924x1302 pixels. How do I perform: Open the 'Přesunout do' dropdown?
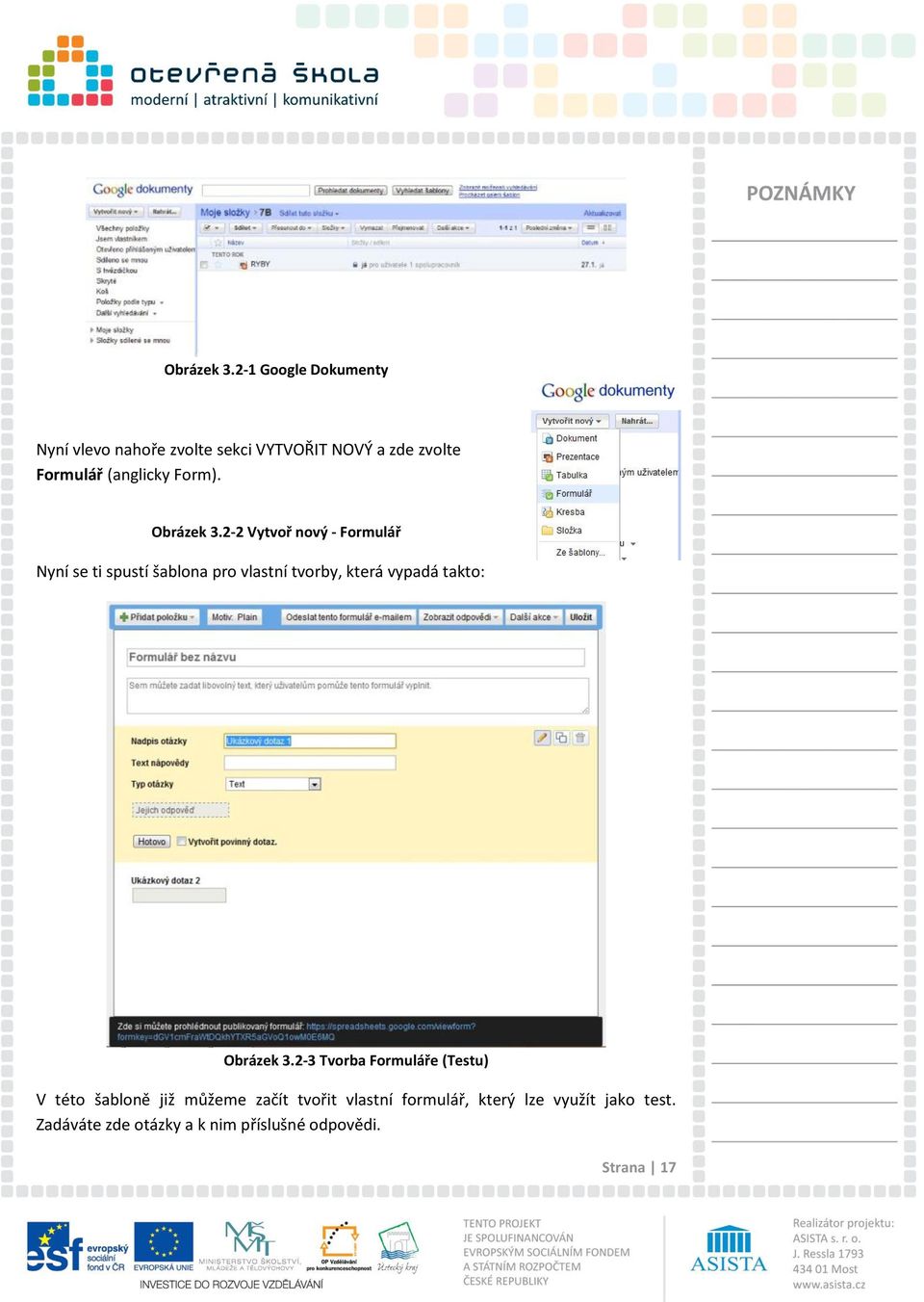tap(291, 228)
